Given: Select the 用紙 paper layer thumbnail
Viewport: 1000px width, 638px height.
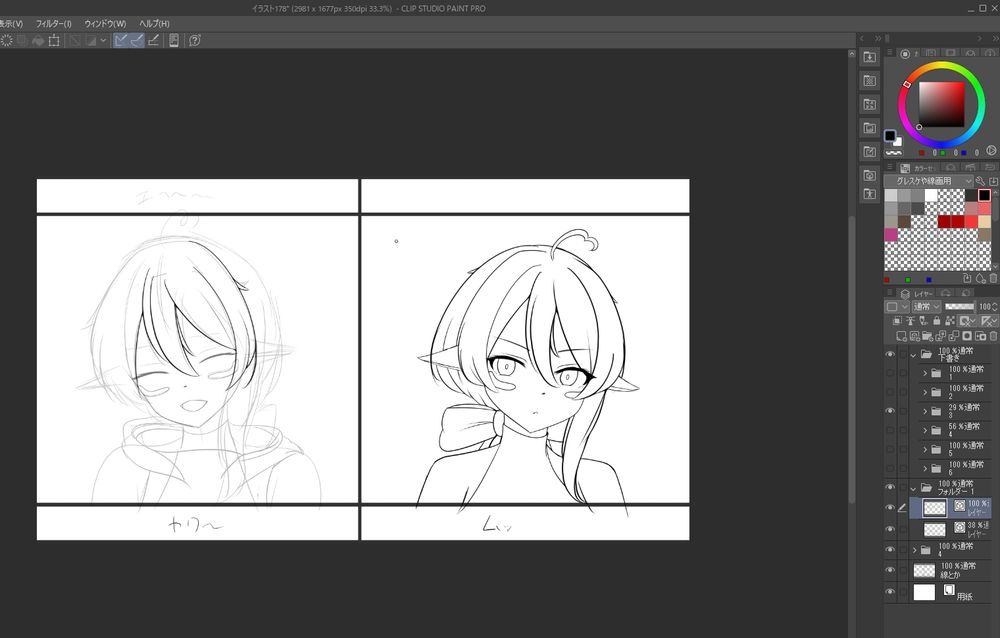Looking at the screenshot, I should tap(924, 592).
